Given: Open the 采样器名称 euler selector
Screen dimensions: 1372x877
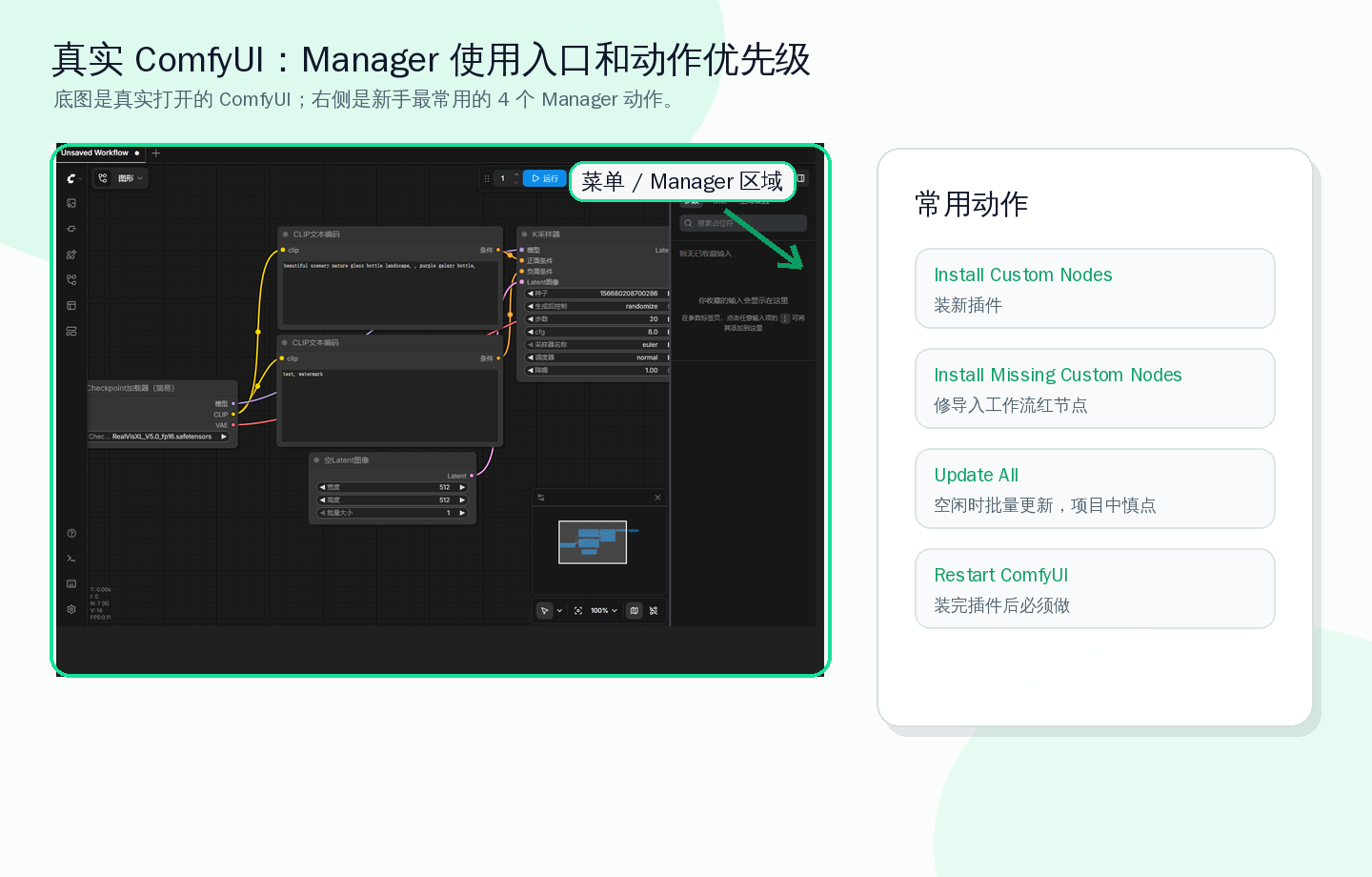Looking at the screenshot, I should click(597, 345).
